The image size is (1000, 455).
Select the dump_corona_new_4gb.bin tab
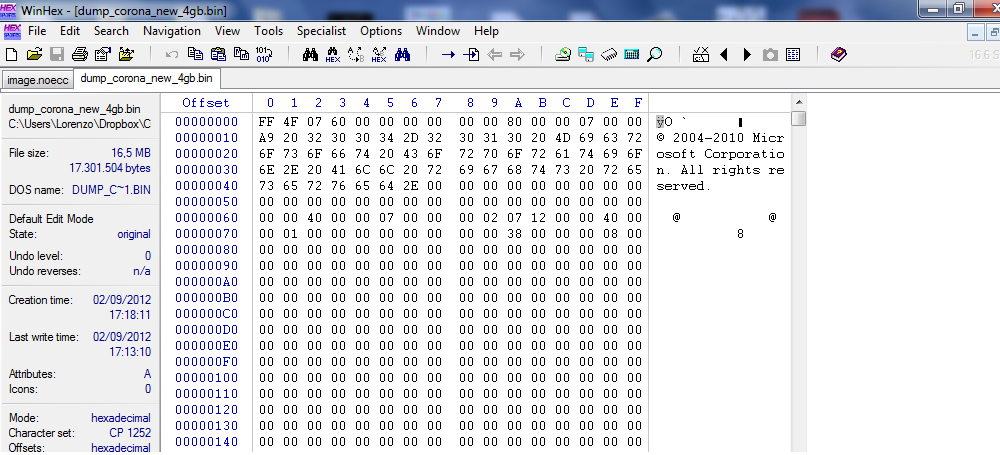pos(146,78)
